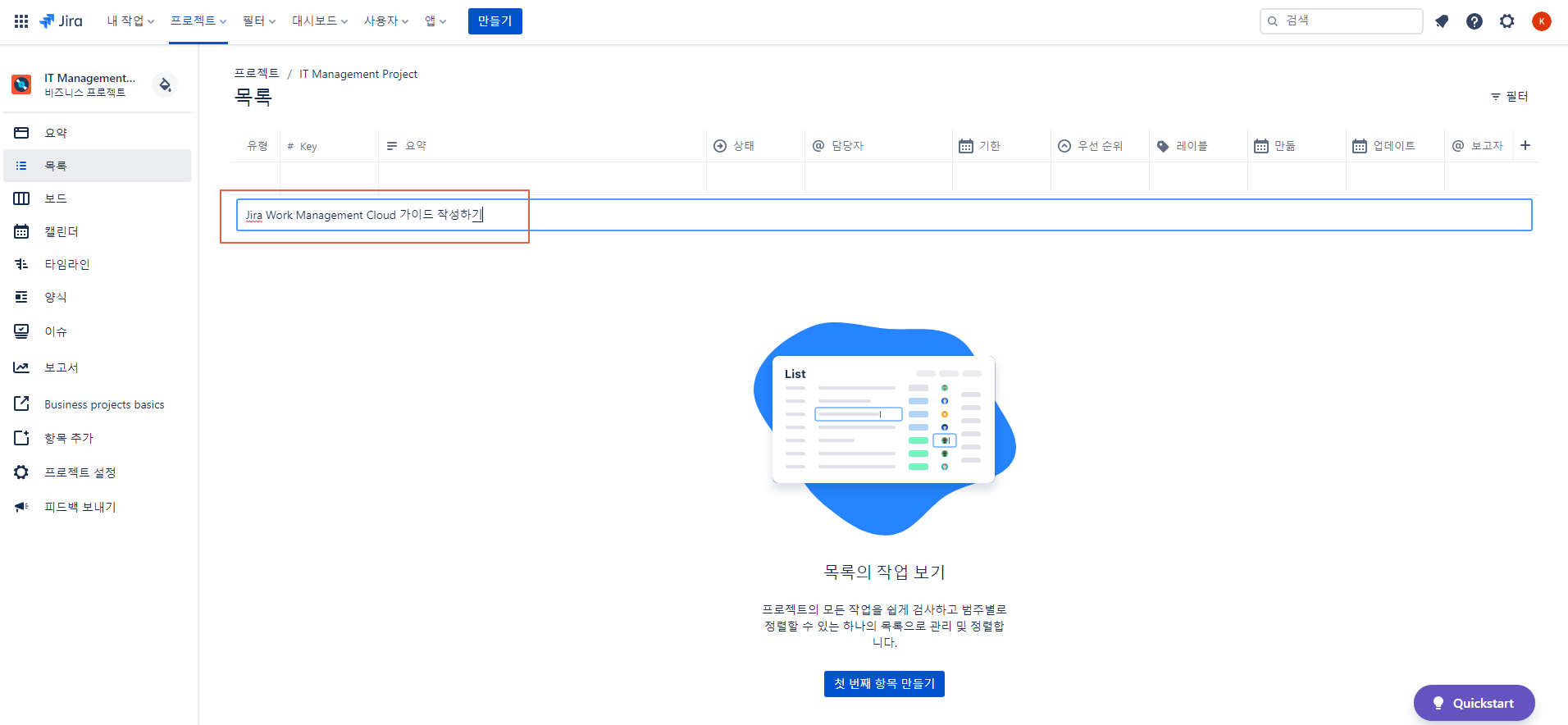Viewport: 1568px width, 725px height.
Task: Open the 대시보드 dropdown
Action: 320,21
